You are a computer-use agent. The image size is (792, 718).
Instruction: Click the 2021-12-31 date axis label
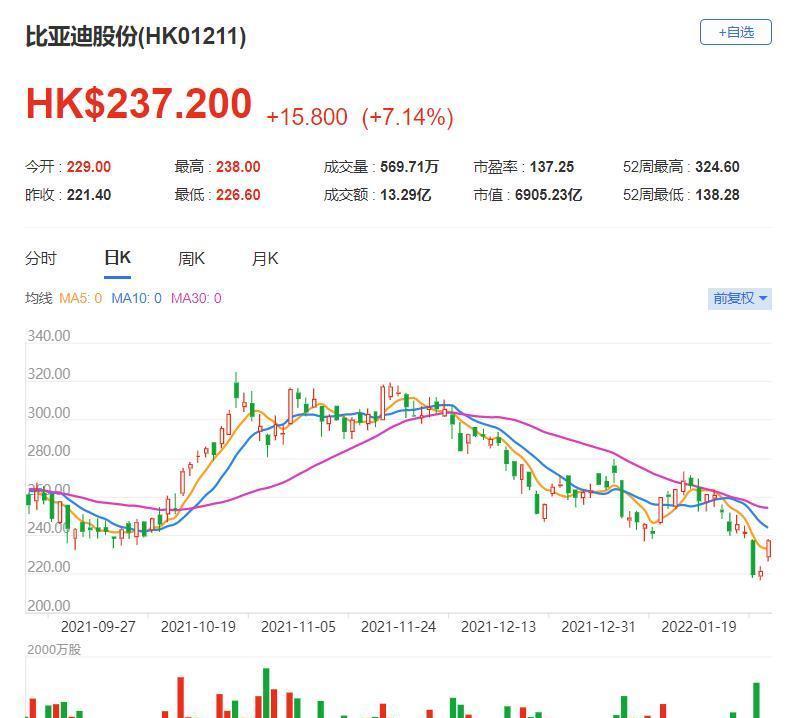tap(599, 627)
